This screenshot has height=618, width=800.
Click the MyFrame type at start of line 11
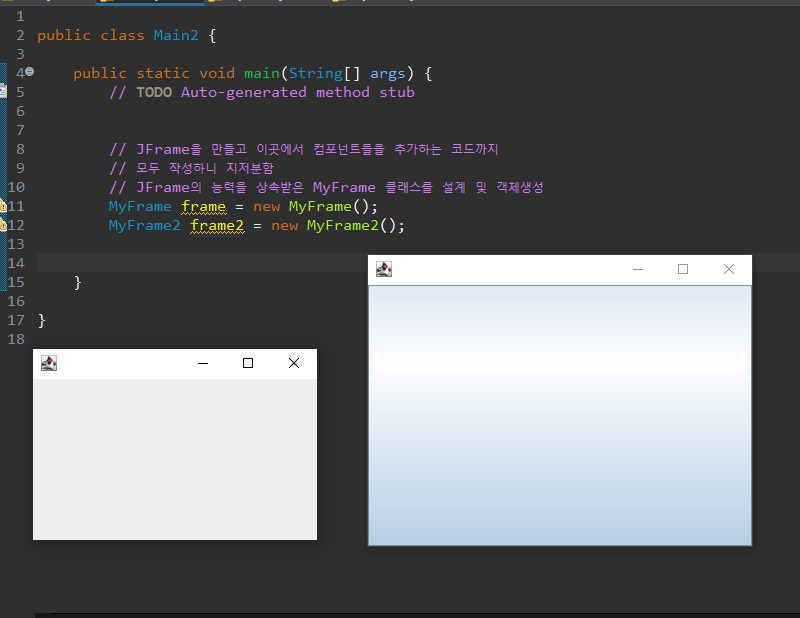140,207
